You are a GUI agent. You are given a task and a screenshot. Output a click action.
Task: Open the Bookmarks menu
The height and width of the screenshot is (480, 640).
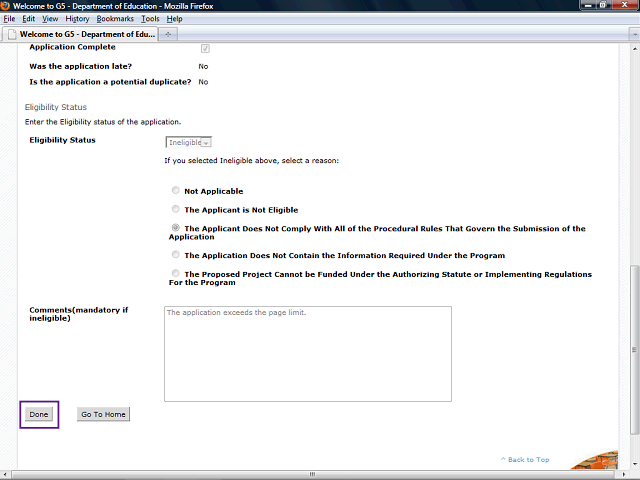tap(115, 19)
